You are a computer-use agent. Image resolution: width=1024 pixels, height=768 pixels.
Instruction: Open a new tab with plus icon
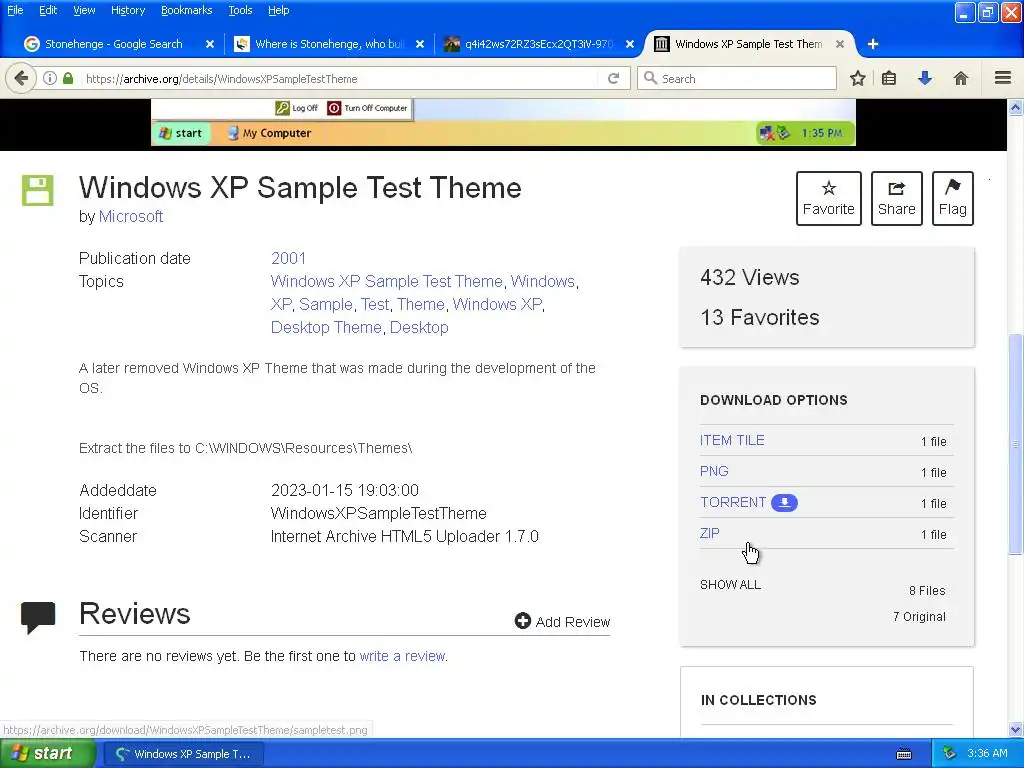pyautogui.click(x=873, y=44)
